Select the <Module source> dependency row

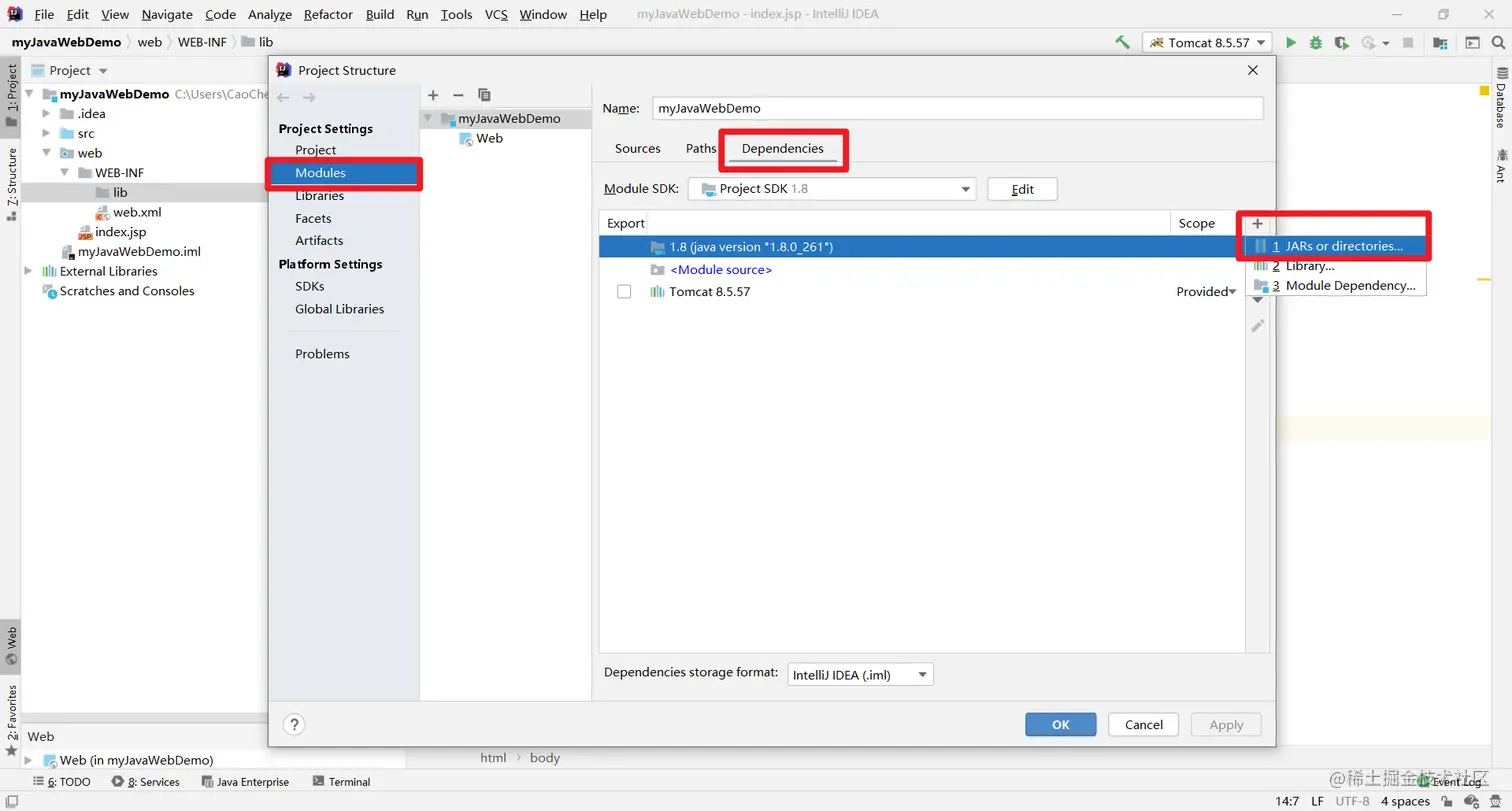click(x=922, y=270)
